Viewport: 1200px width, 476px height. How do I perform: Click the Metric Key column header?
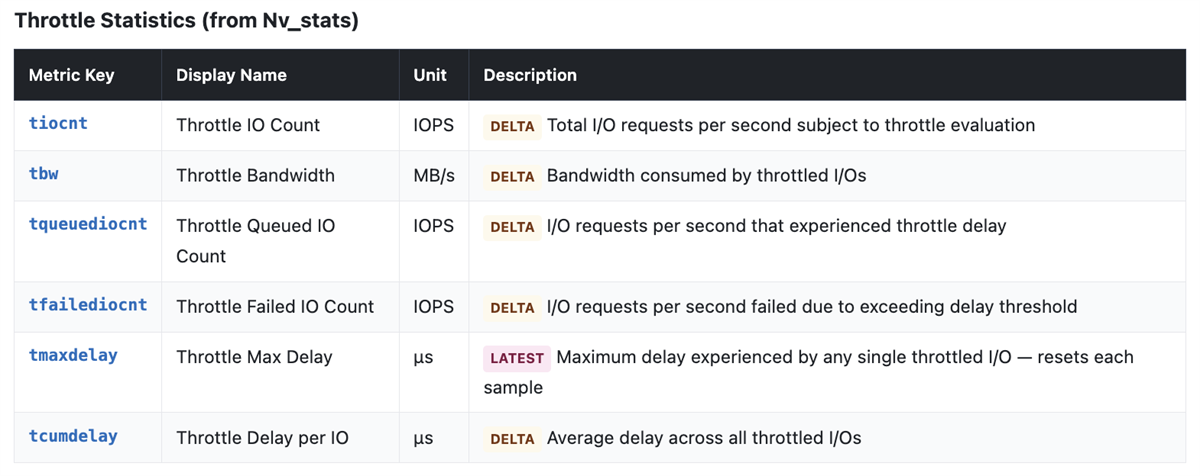[72, 75]
